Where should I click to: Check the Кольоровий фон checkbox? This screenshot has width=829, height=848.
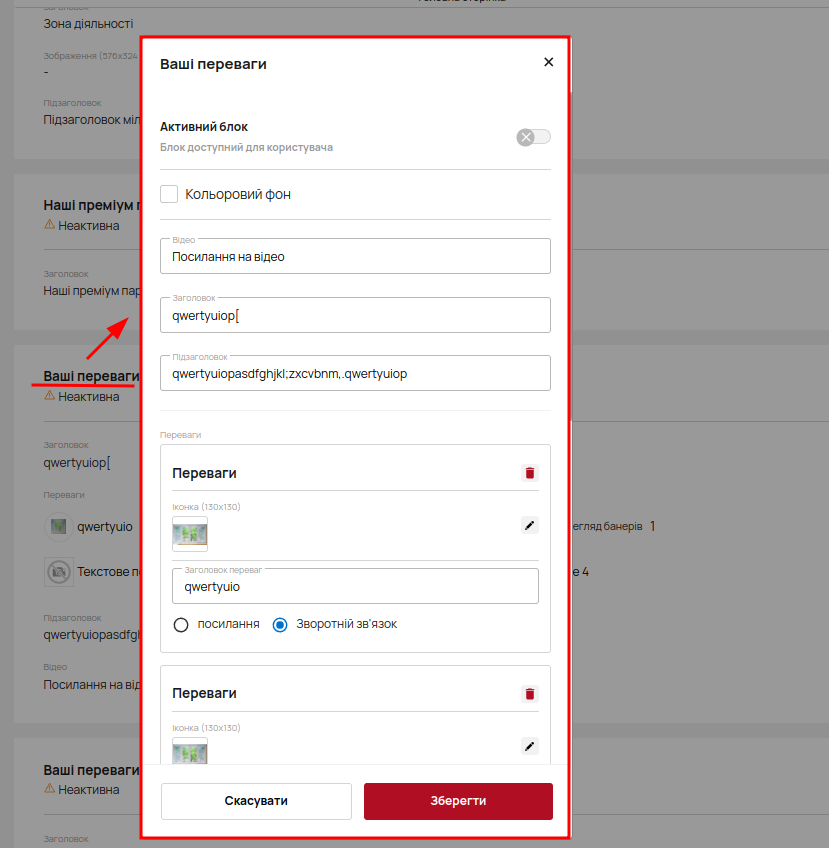pos(169,194)
